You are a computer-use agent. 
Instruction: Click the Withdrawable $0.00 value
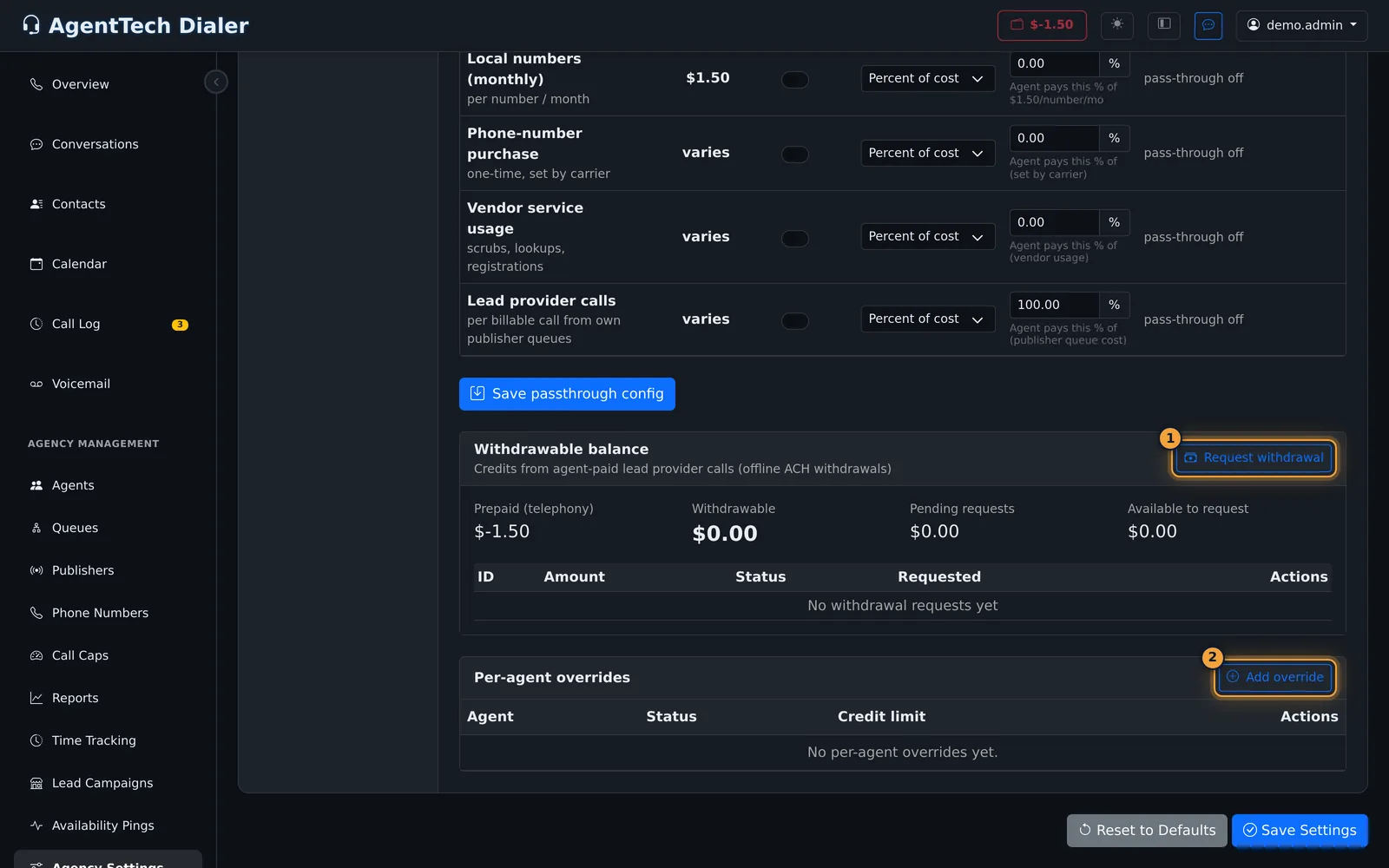[x=725, y=534]
